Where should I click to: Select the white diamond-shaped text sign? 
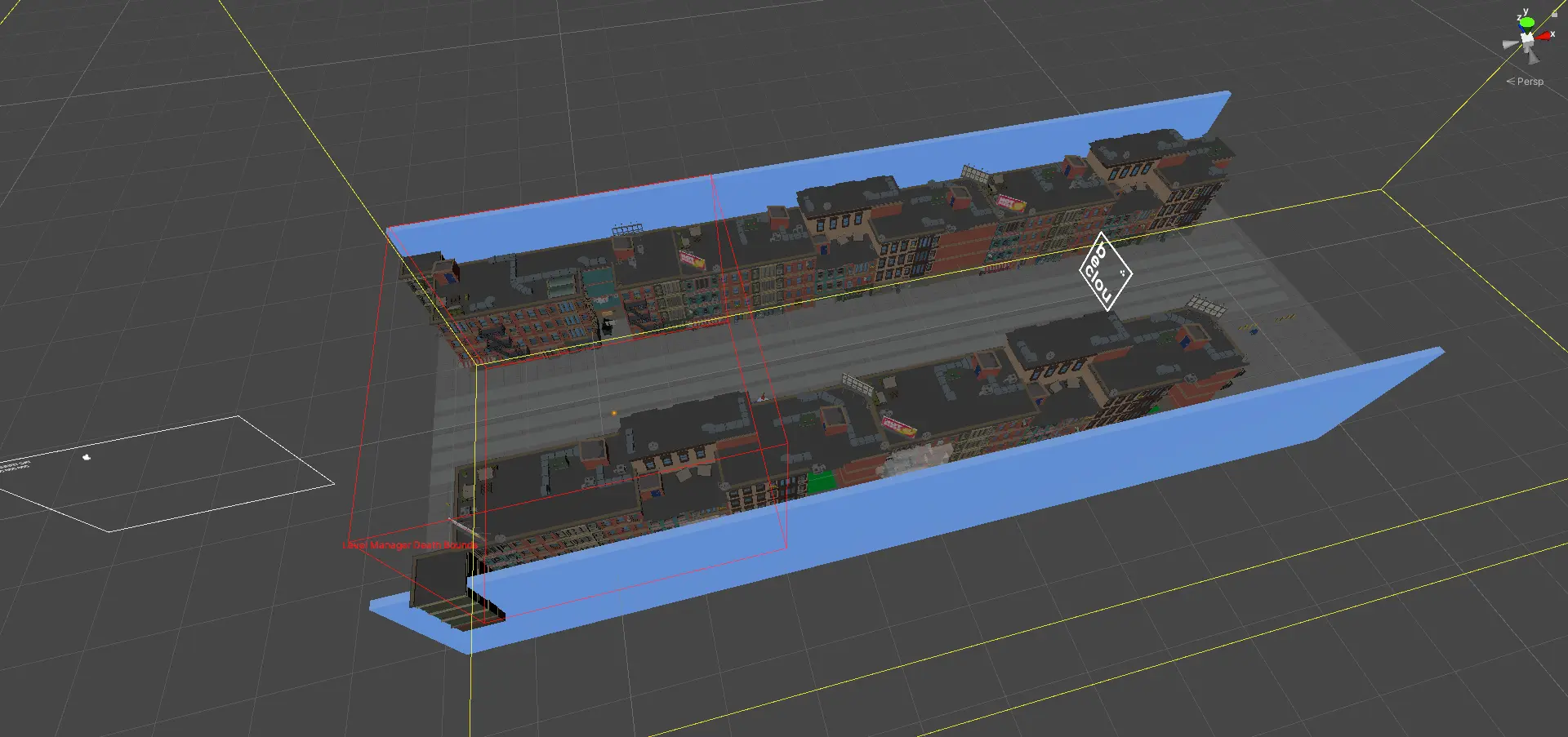1105,271
